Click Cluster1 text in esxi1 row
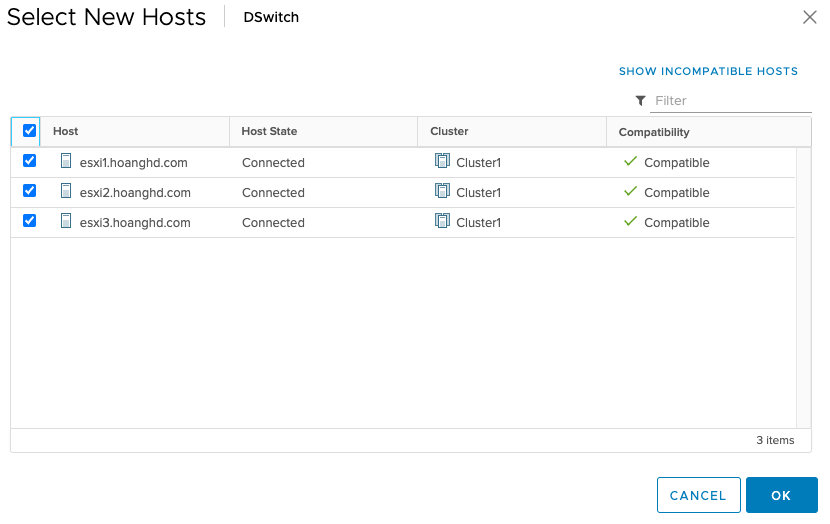This screenshot has width=830, height=524. point(479,162)
